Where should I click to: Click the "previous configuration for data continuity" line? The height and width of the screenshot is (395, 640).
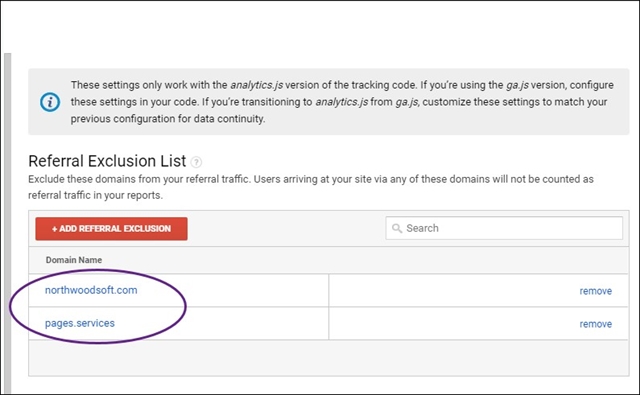pyautogui.click(x=168, y=119)
